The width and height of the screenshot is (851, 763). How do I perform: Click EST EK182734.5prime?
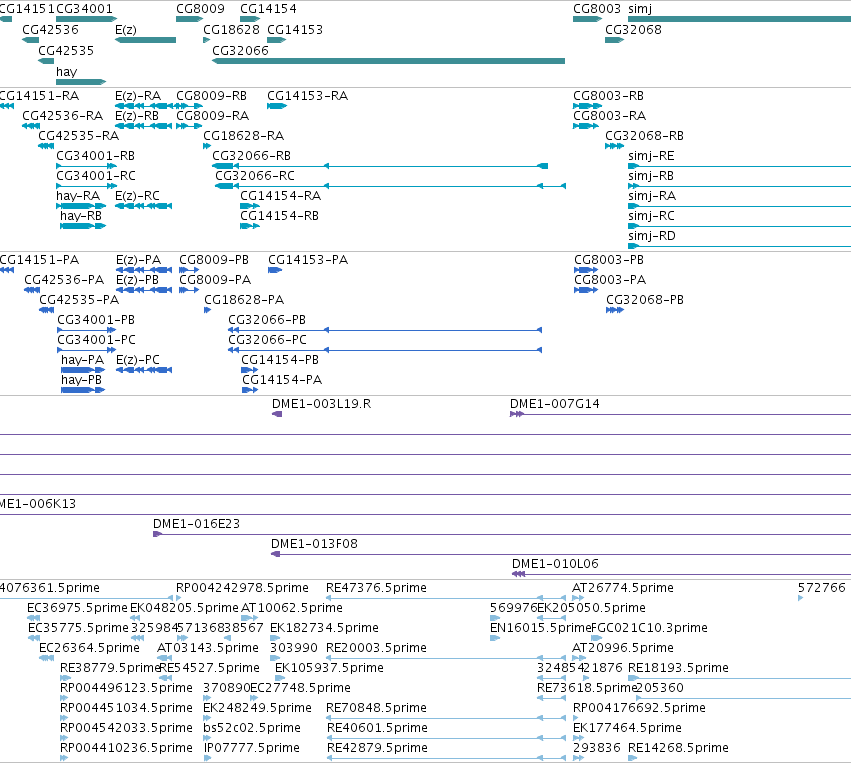tap(324, 628)
